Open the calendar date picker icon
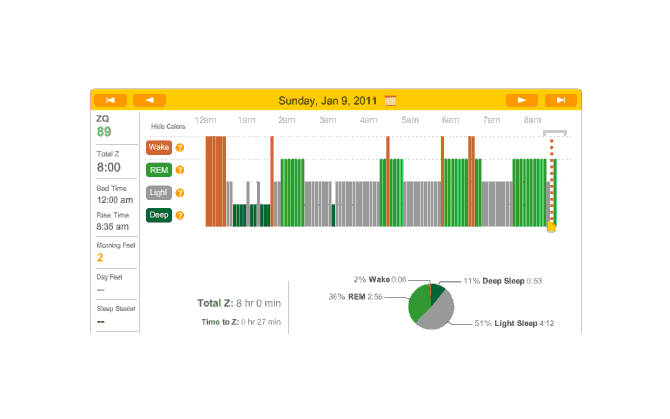Viewport: 670px width, 419px height. (x=391, y=100)
